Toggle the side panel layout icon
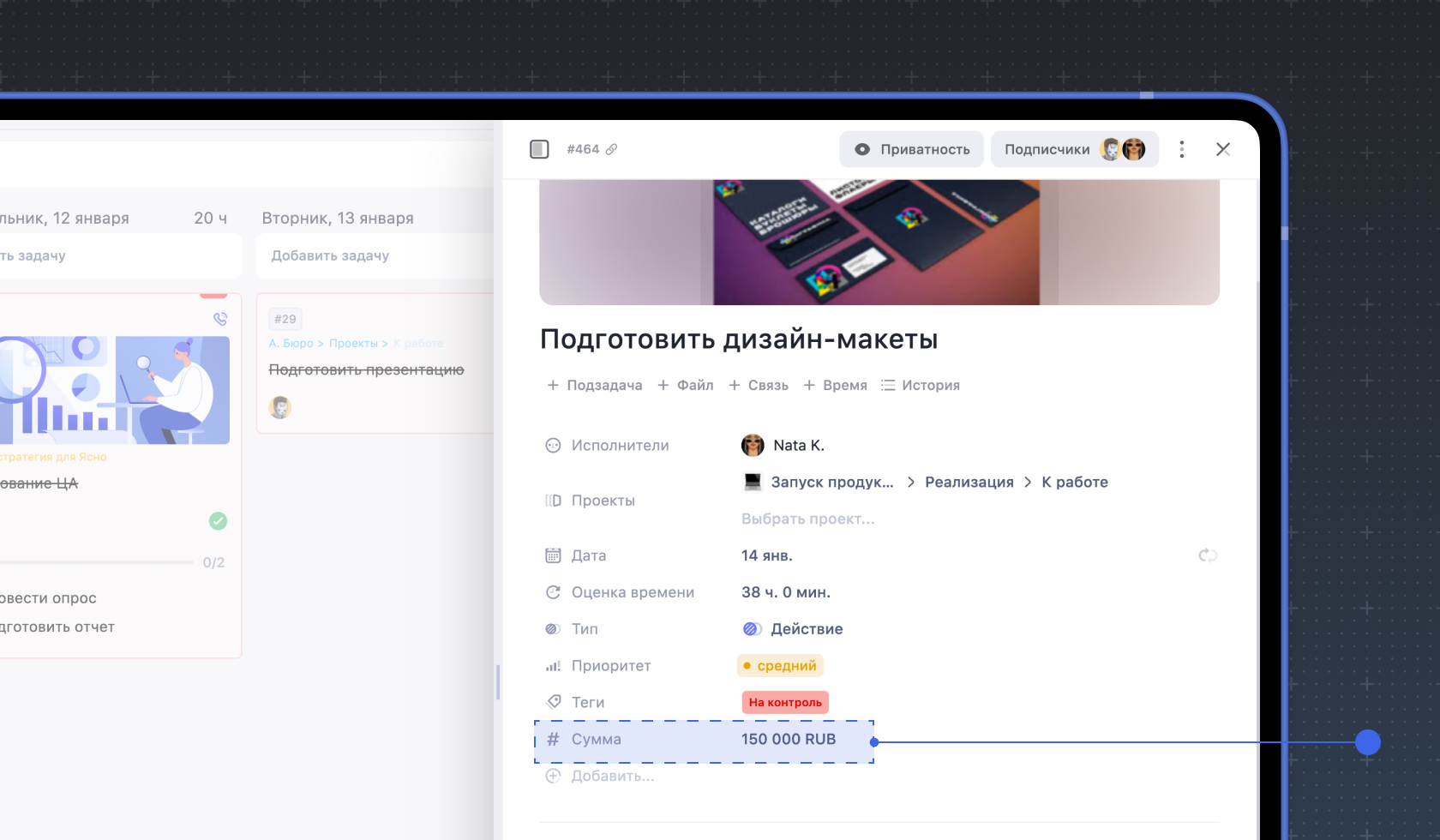This screenshot has height=840, width=1440. pyautogui.click(x=539, y=149)
